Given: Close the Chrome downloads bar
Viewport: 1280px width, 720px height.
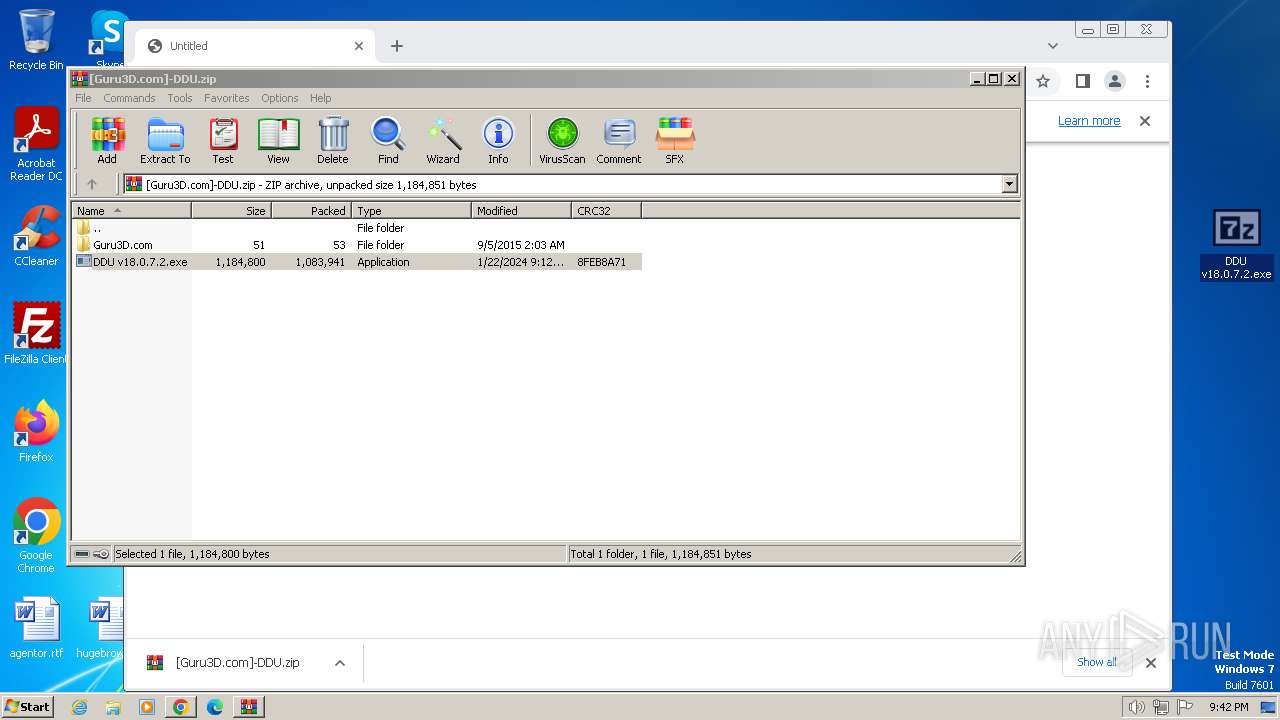Looking at the screenshot, I should pyautogui.click(x=1151, y=662).
